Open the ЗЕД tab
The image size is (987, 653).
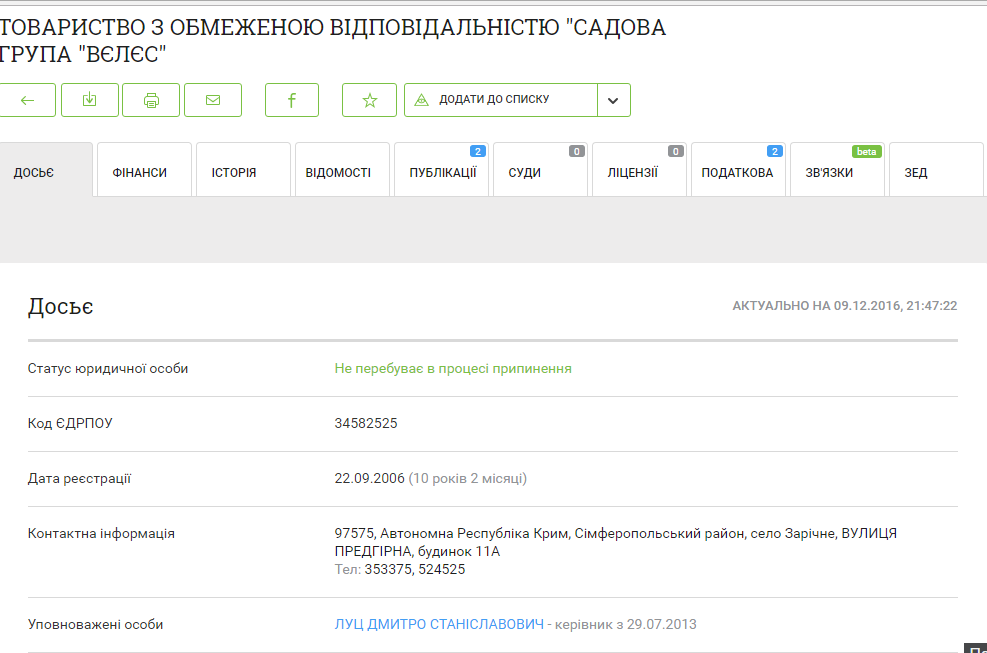(916, 172)
